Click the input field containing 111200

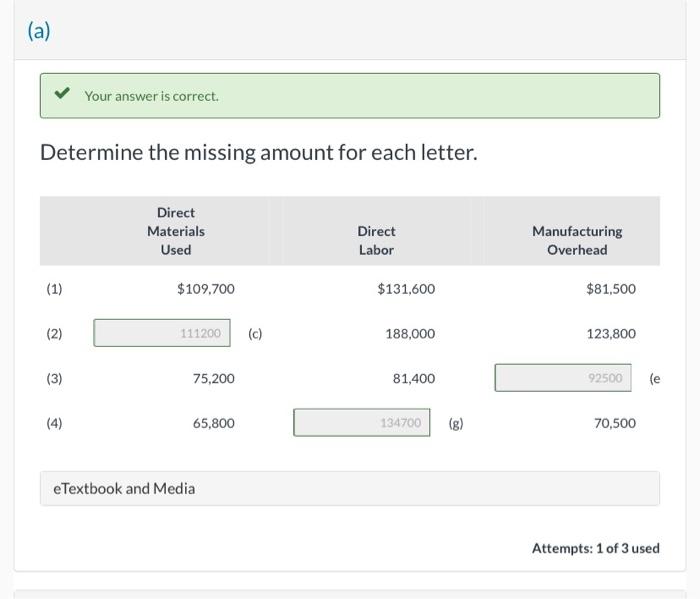[x=162, y=333]
